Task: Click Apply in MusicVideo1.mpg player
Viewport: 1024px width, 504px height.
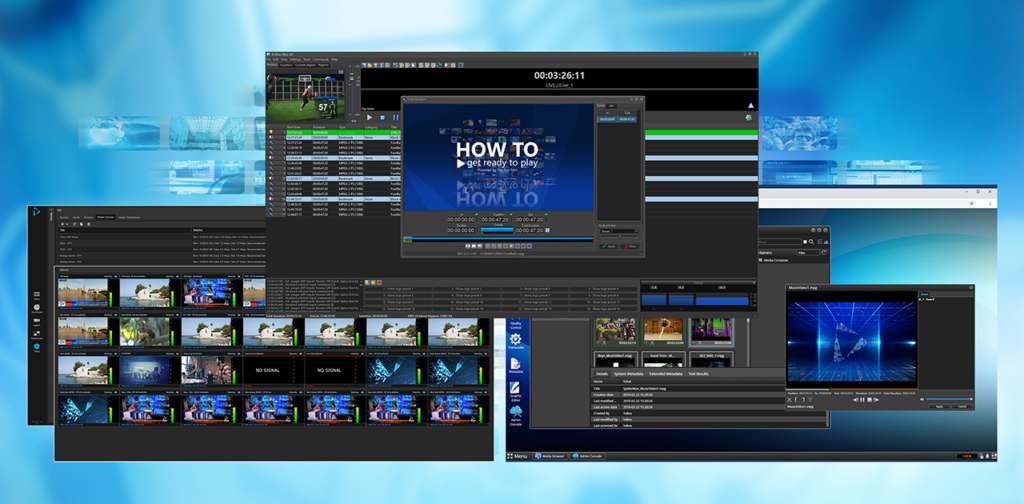Action: (x=939, y=407)
